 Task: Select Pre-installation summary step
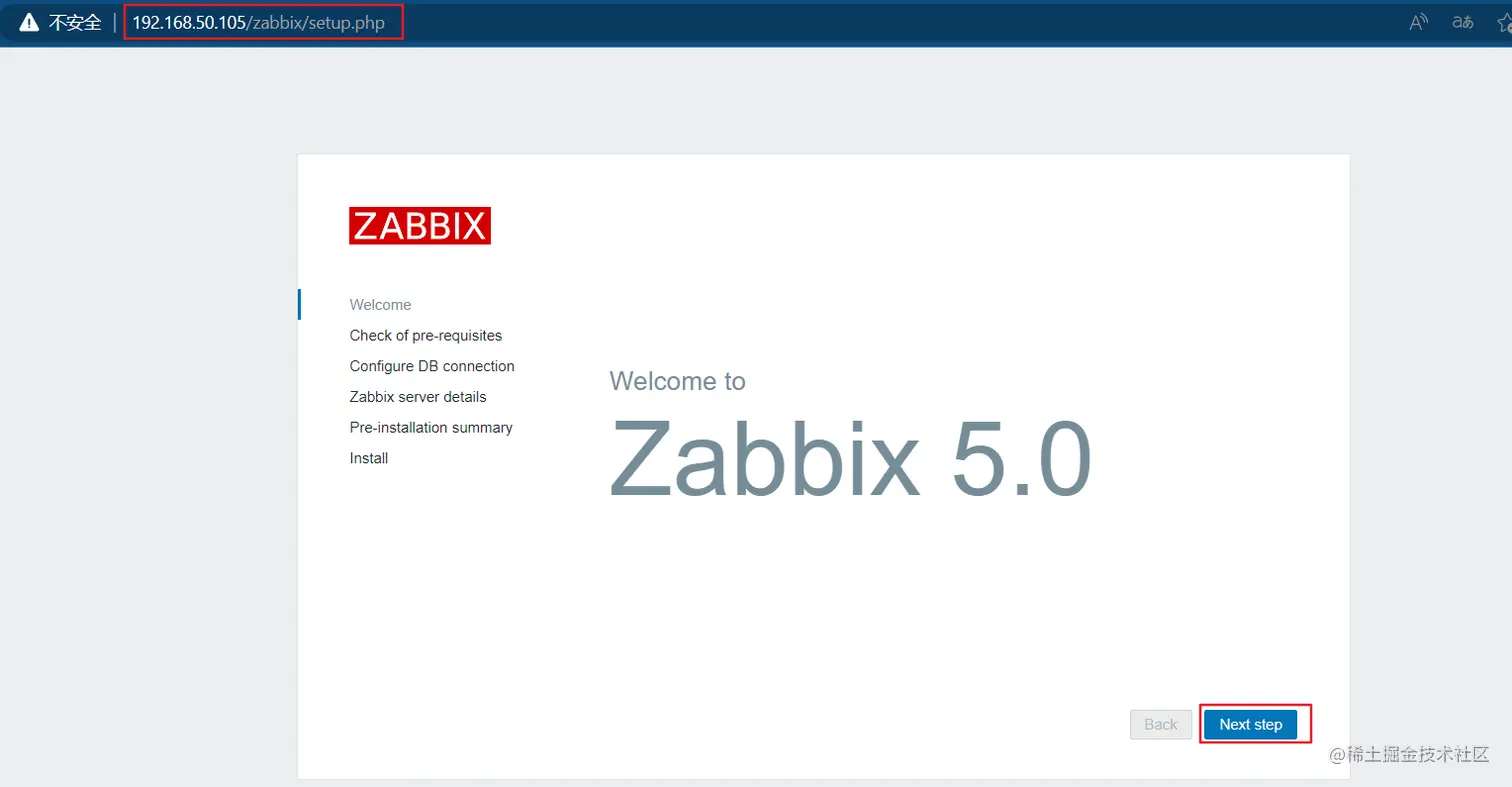tap(431, 427)
